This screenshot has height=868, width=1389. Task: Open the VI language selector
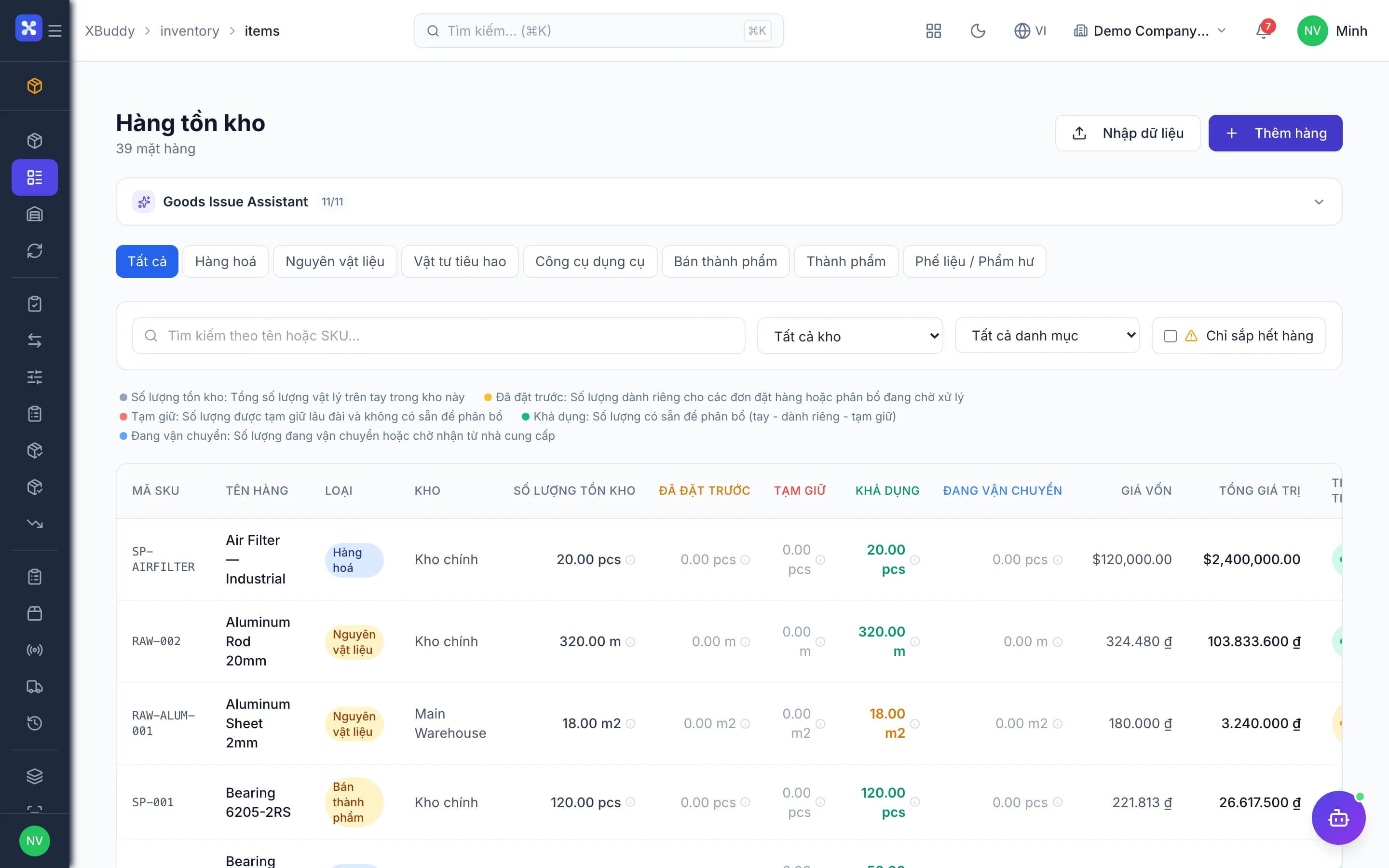click(x=1030, y=31)
